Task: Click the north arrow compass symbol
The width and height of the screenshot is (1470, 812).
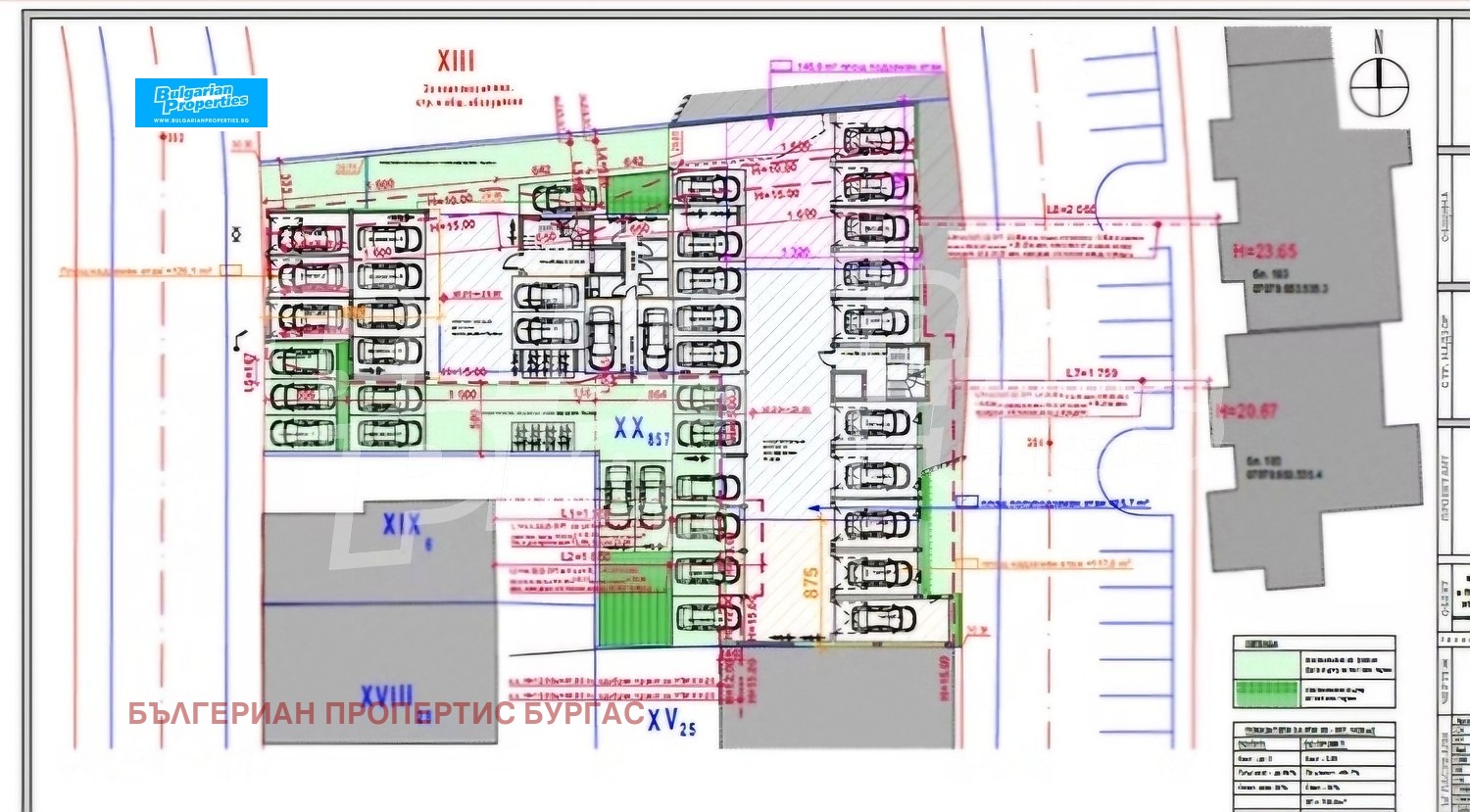Action: tap(1379, 85)
